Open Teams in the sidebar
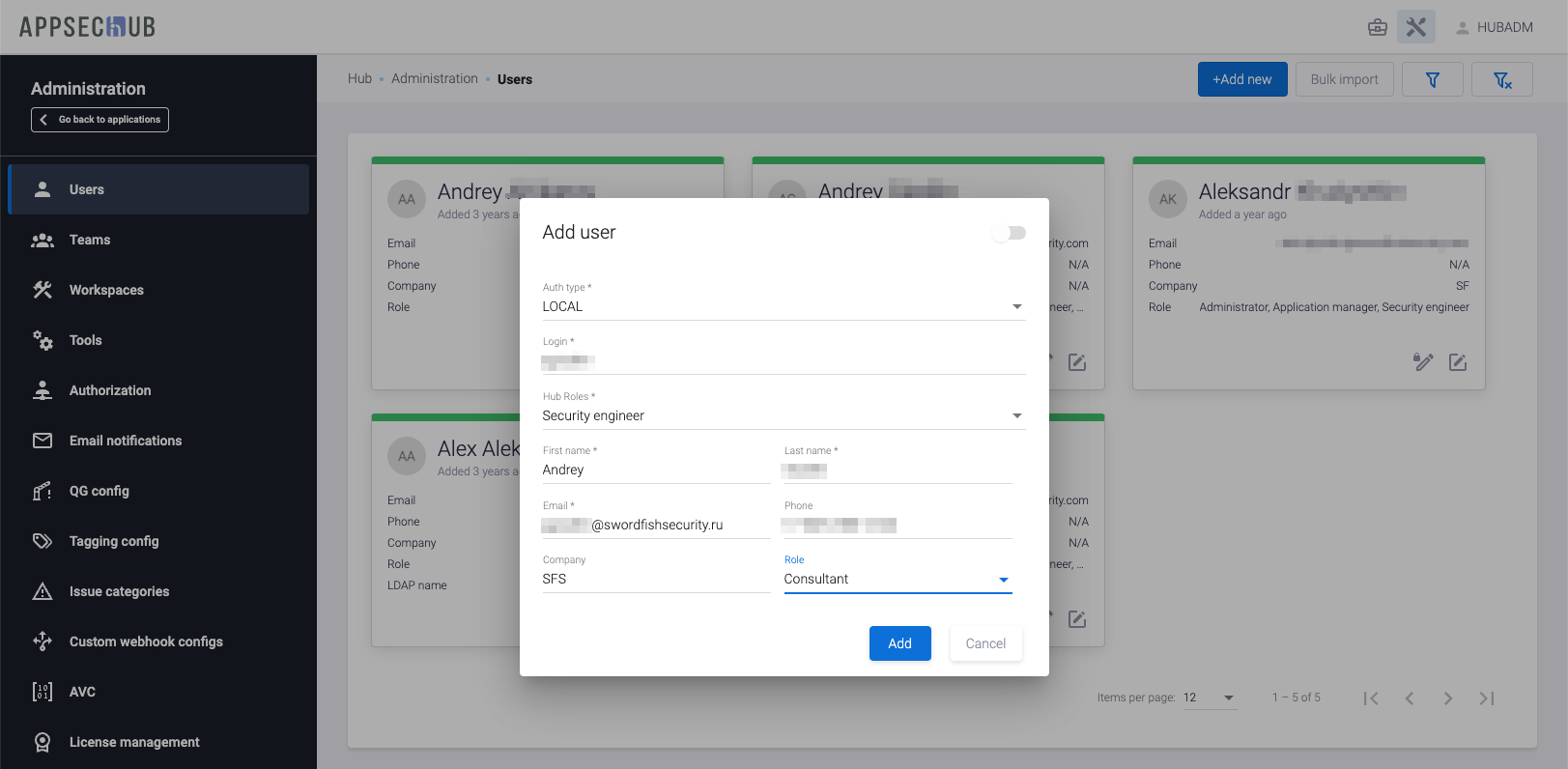Image resolution: width=1568 pixels, height=769 pixels. (x=90, y=240)
